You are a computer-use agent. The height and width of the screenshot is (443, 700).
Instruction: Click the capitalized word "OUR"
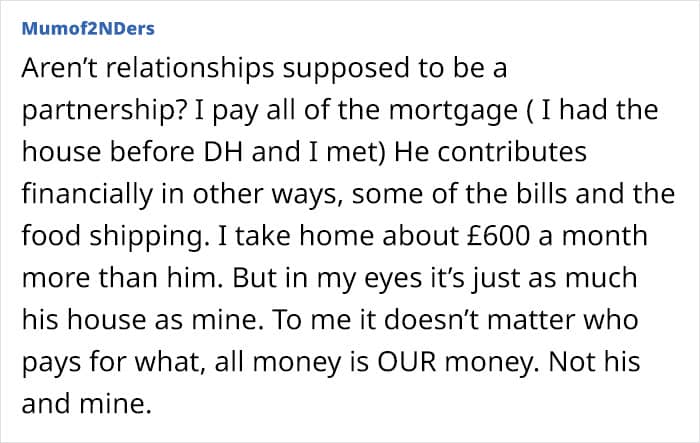[407, 362]
